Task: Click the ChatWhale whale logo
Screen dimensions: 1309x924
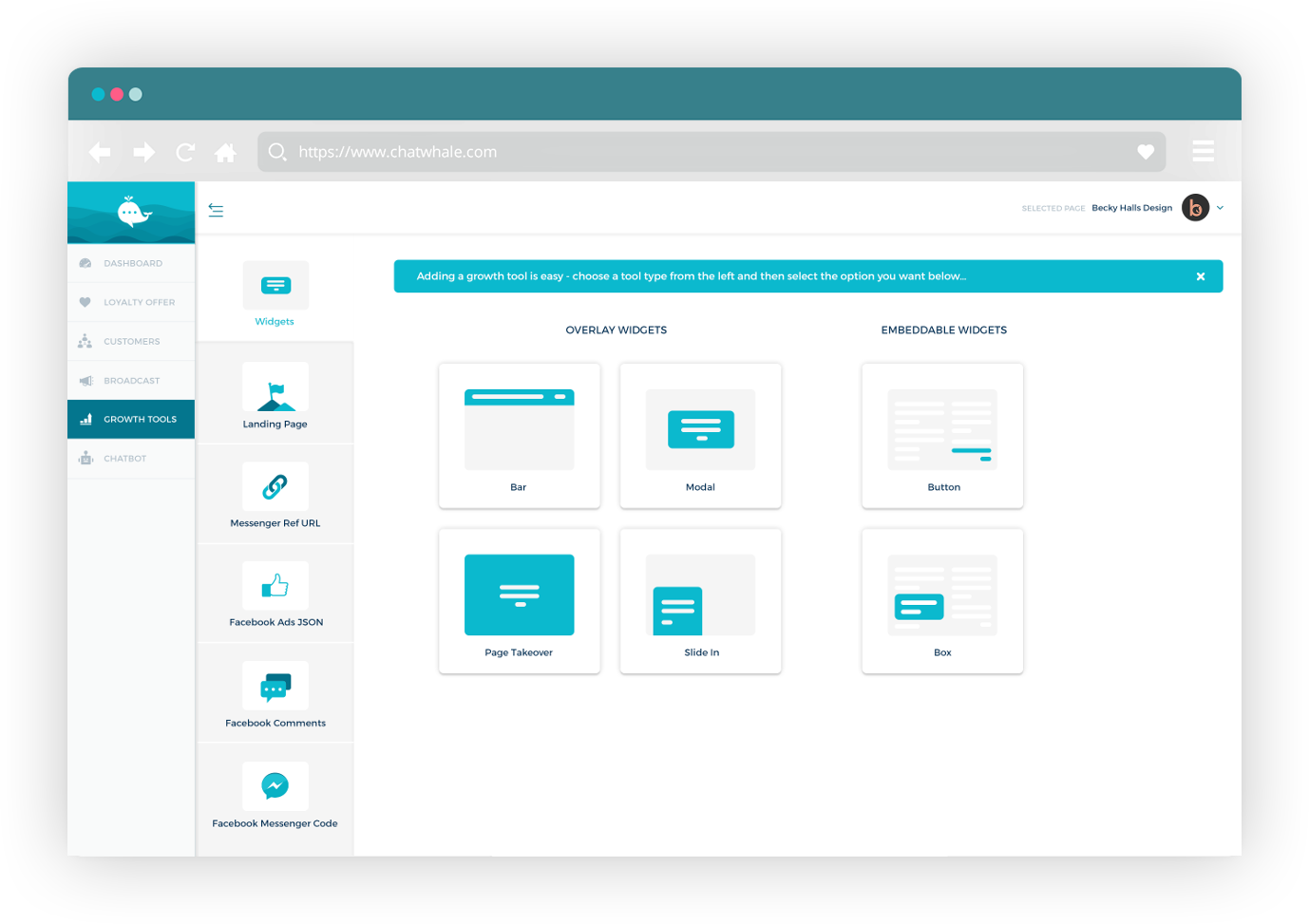Action: point(133,212)
